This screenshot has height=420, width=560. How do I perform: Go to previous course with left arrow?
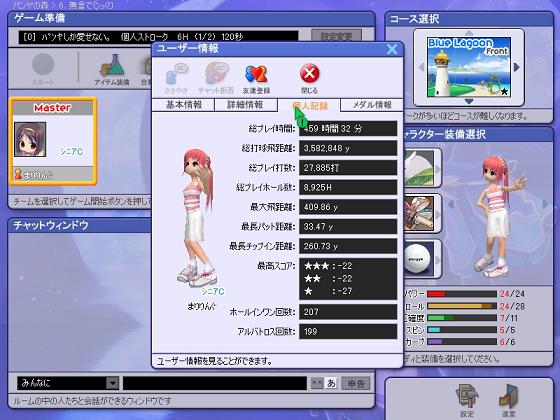pos(421,67)
